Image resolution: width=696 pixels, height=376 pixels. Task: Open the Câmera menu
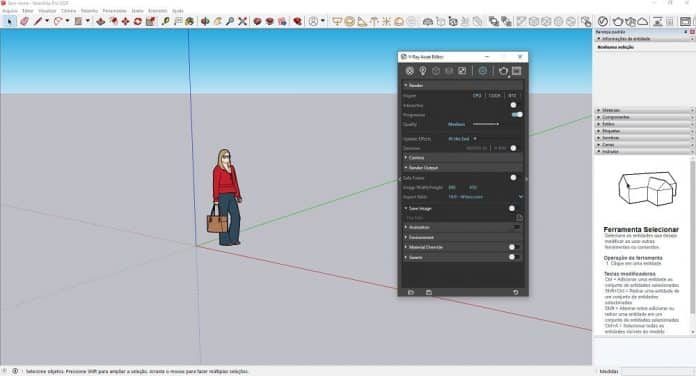pyautogui.click(x=68, y=11)
